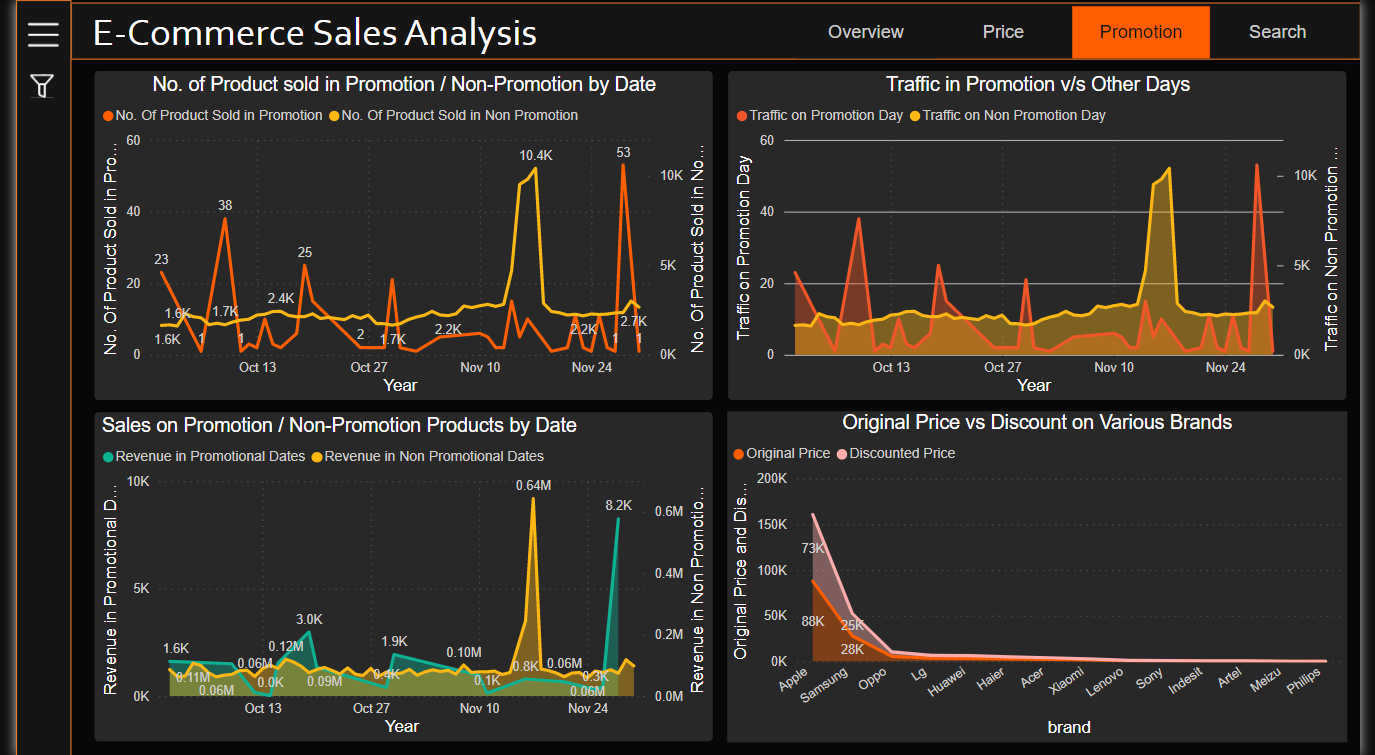The height and width of the screenshot is (755, 1375).
Task: Click the teal legend dot for Revenue in Promotional Dates
Action: (110, 456)
